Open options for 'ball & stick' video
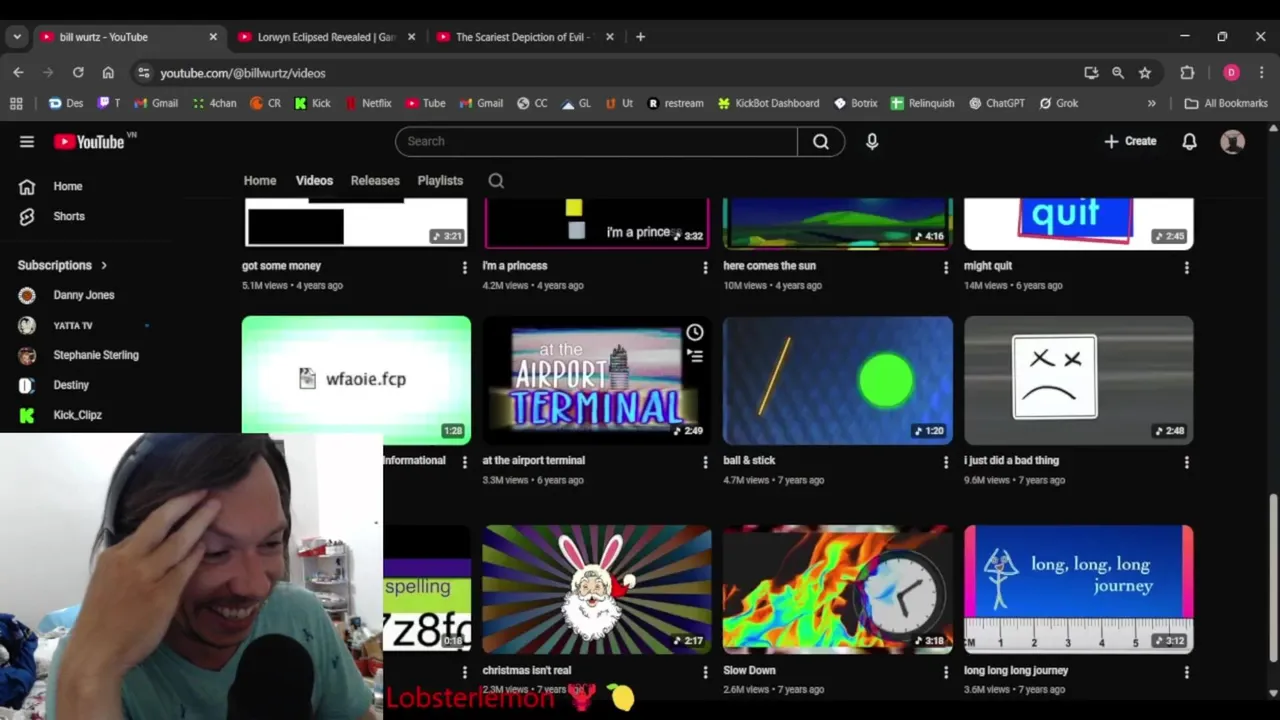 pos(946,462)
